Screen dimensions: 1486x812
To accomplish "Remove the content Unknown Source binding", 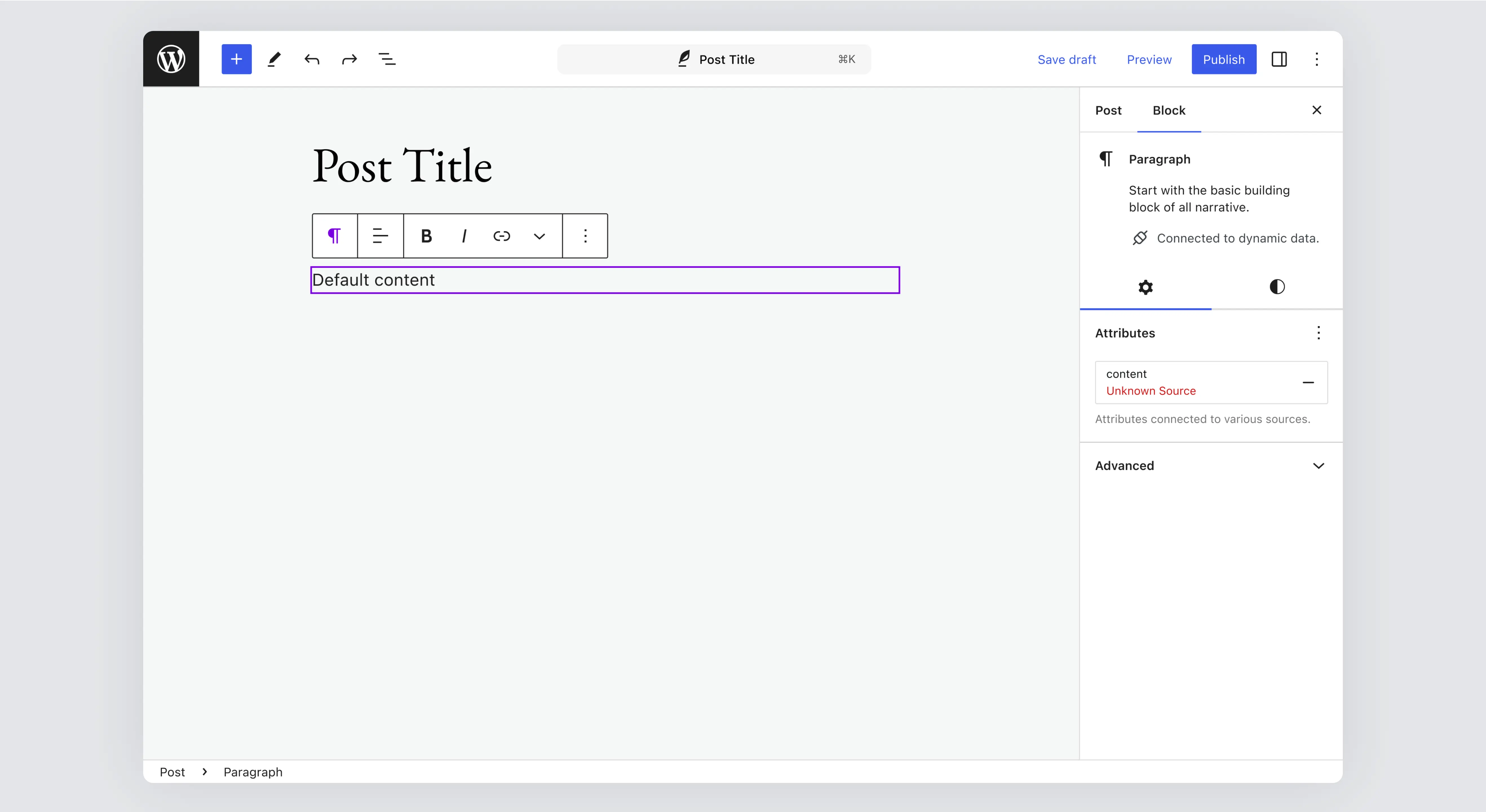I will pyautogui.click(x=1308, y=382).
